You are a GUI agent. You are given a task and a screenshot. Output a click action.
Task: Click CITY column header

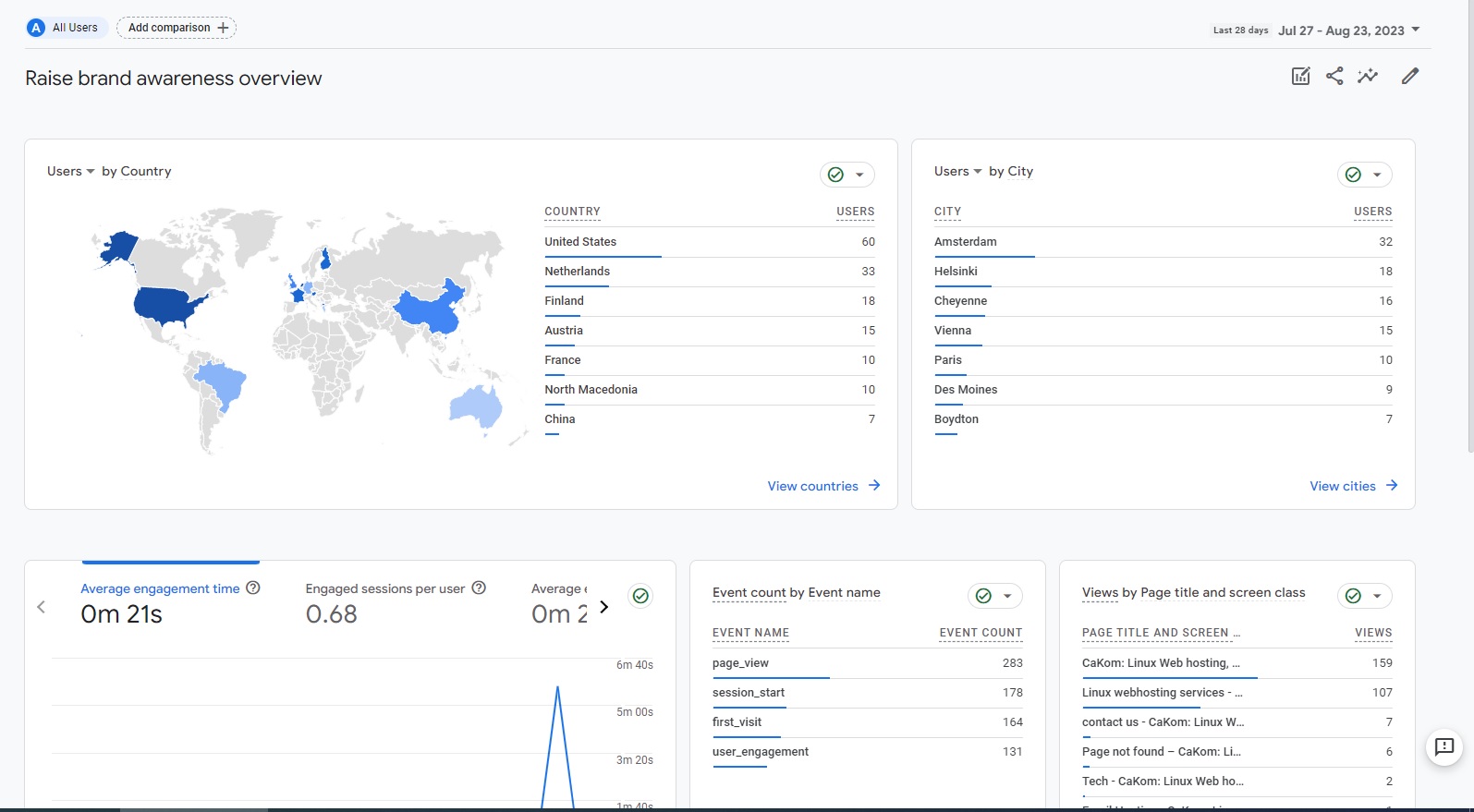pos(947,212)
